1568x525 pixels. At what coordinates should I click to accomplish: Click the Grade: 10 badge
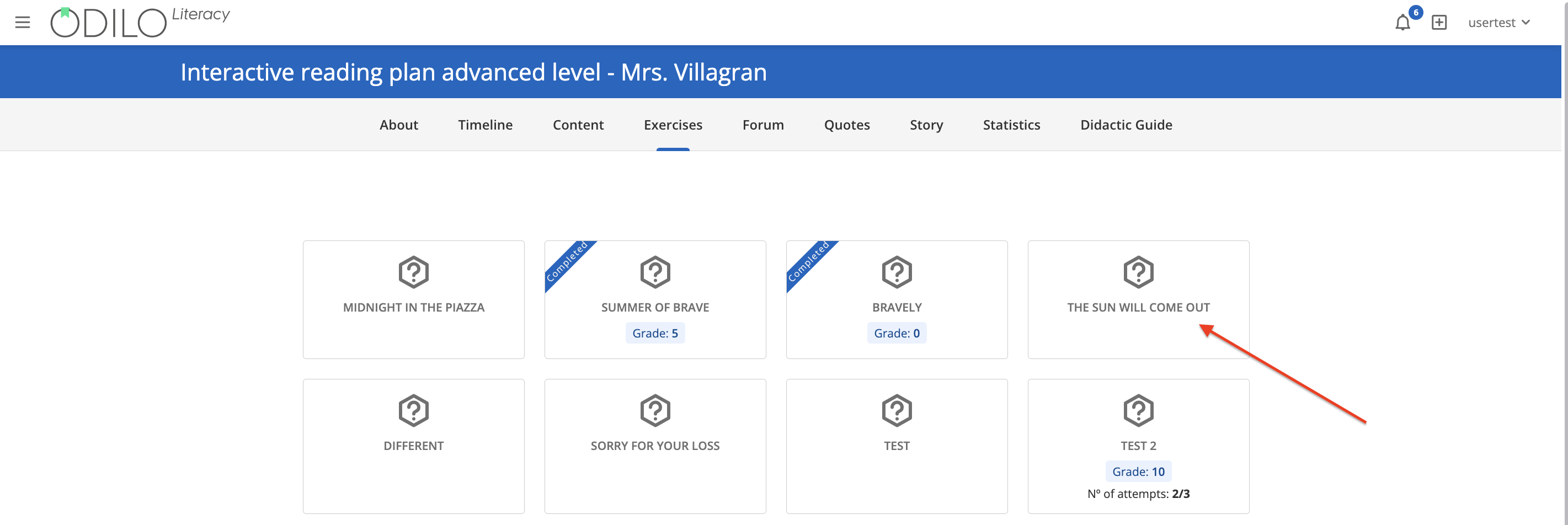(1138, 472)
